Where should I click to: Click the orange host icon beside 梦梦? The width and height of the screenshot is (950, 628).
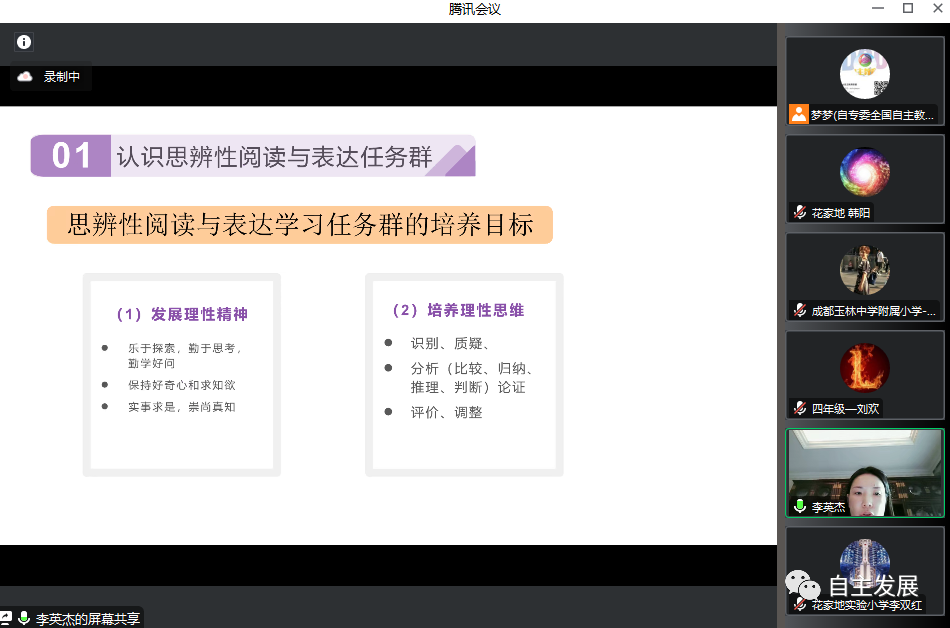(799, 114)
